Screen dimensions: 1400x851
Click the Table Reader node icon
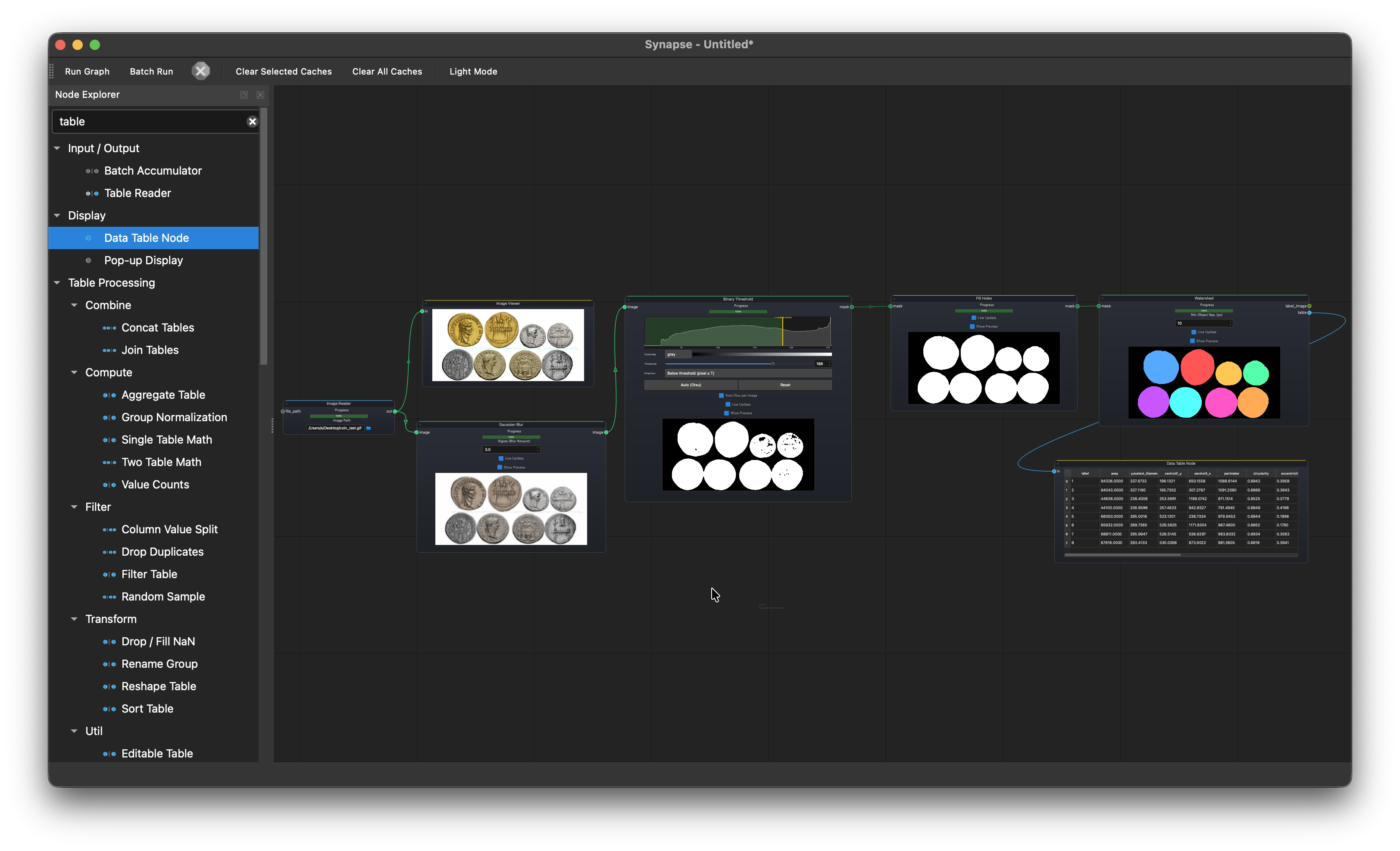point(92,193)
